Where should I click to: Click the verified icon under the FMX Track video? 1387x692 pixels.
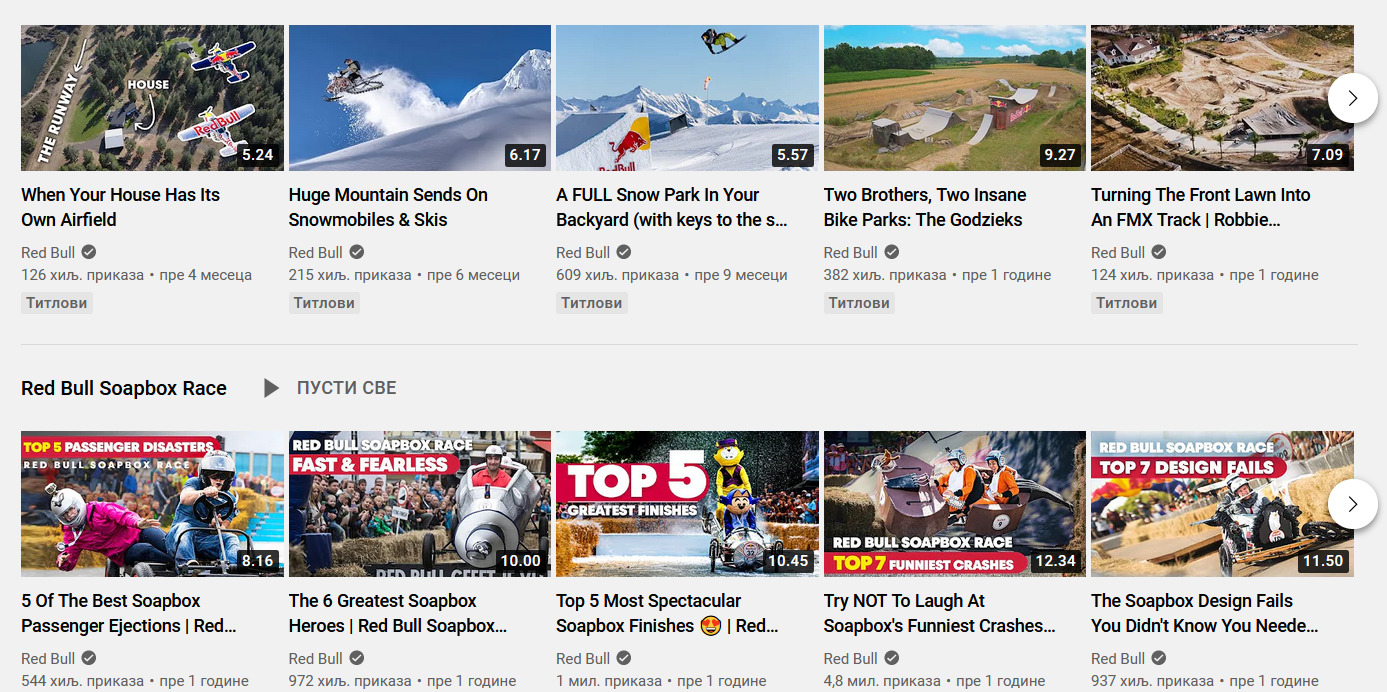pyautogui.click(x=1157, y=252)
